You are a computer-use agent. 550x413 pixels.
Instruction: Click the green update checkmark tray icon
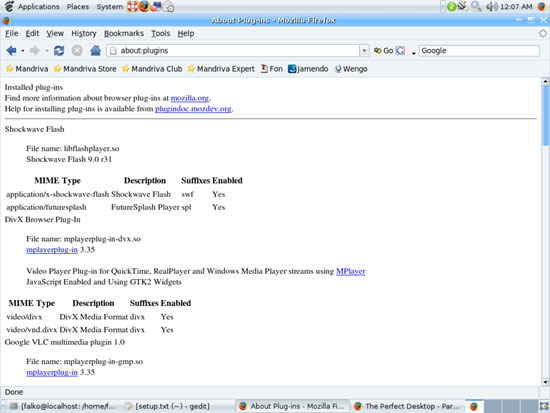[x=452, y=6]
